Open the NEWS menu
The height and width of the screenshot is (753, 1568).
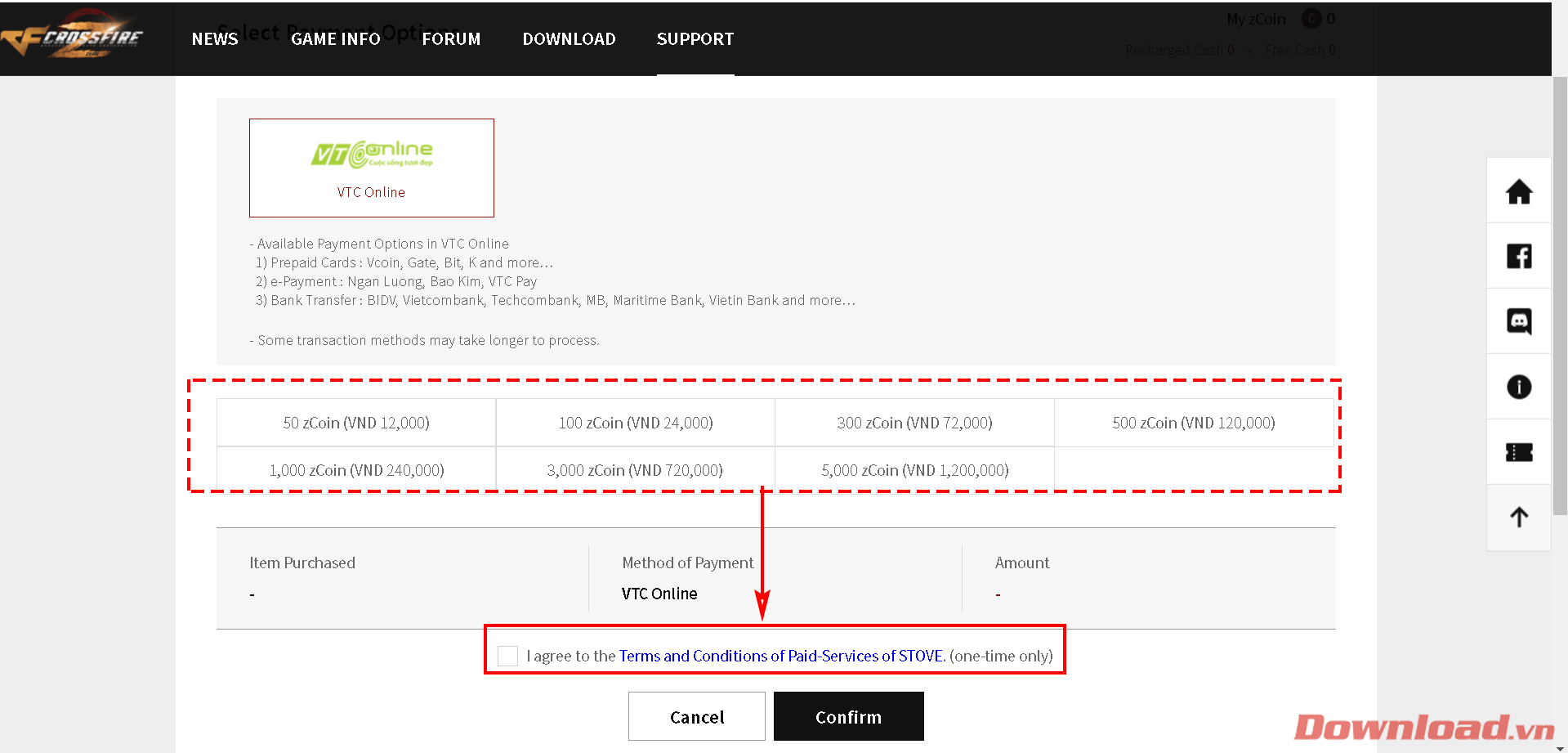(215, 38)
